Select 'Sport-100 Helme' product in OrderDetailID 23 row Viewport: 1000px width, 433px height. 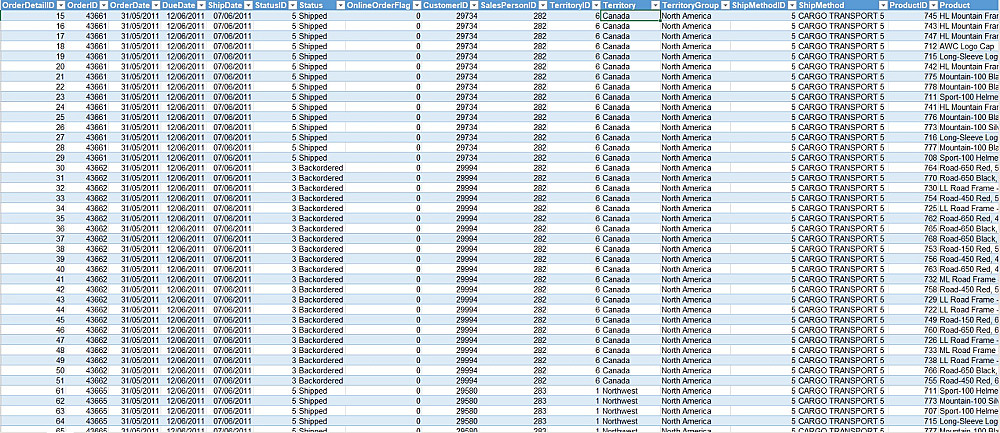click(x=969, y=97)
